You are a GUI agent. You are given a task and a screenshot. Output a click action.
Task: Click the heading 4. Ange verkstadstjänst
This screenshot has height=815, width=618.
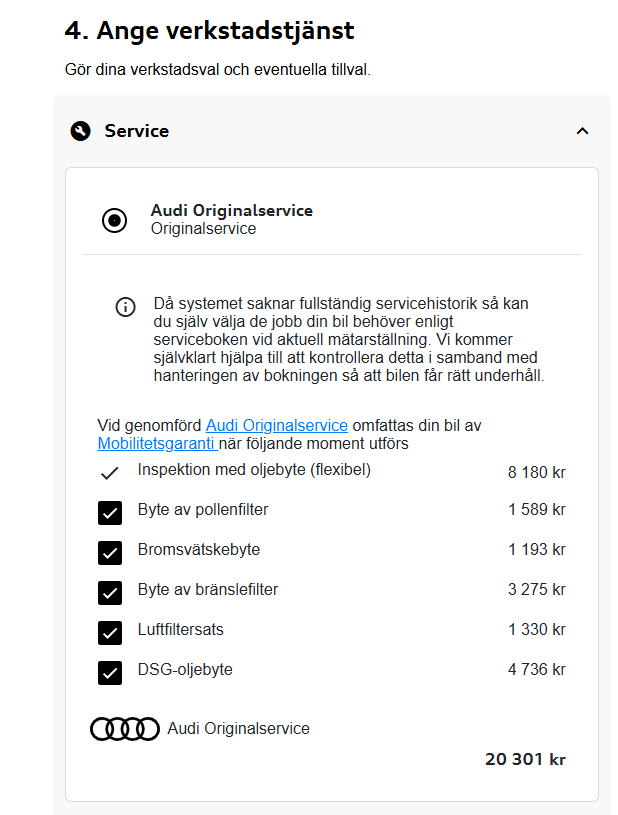tap(209, 31)
